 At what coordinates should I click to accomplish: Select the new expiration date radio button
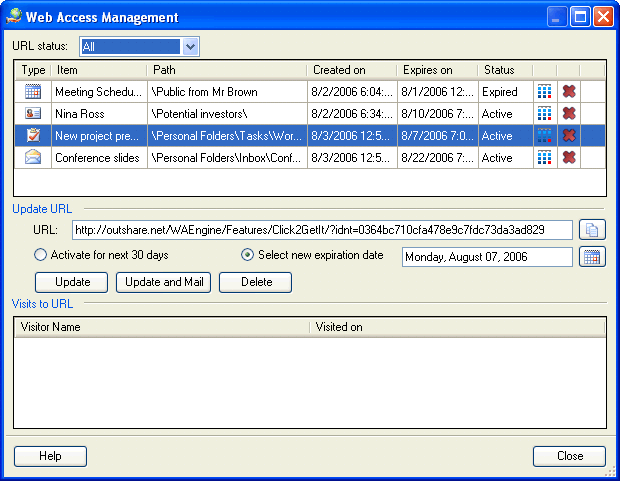click(248, 255)
